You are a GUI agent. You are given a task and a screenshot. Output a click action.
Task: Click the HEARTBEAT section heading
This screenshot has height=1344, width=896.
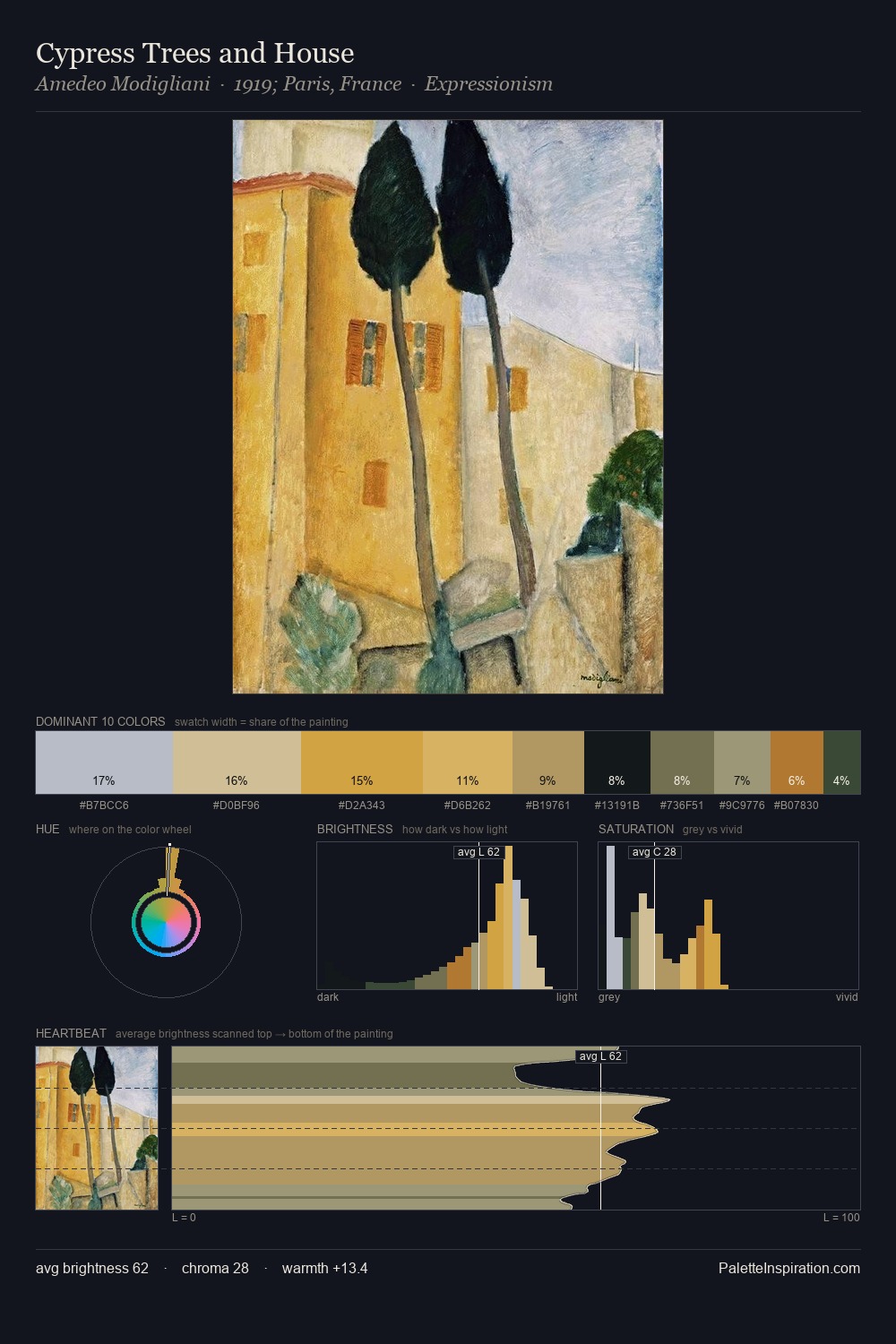coord(71,1033)
